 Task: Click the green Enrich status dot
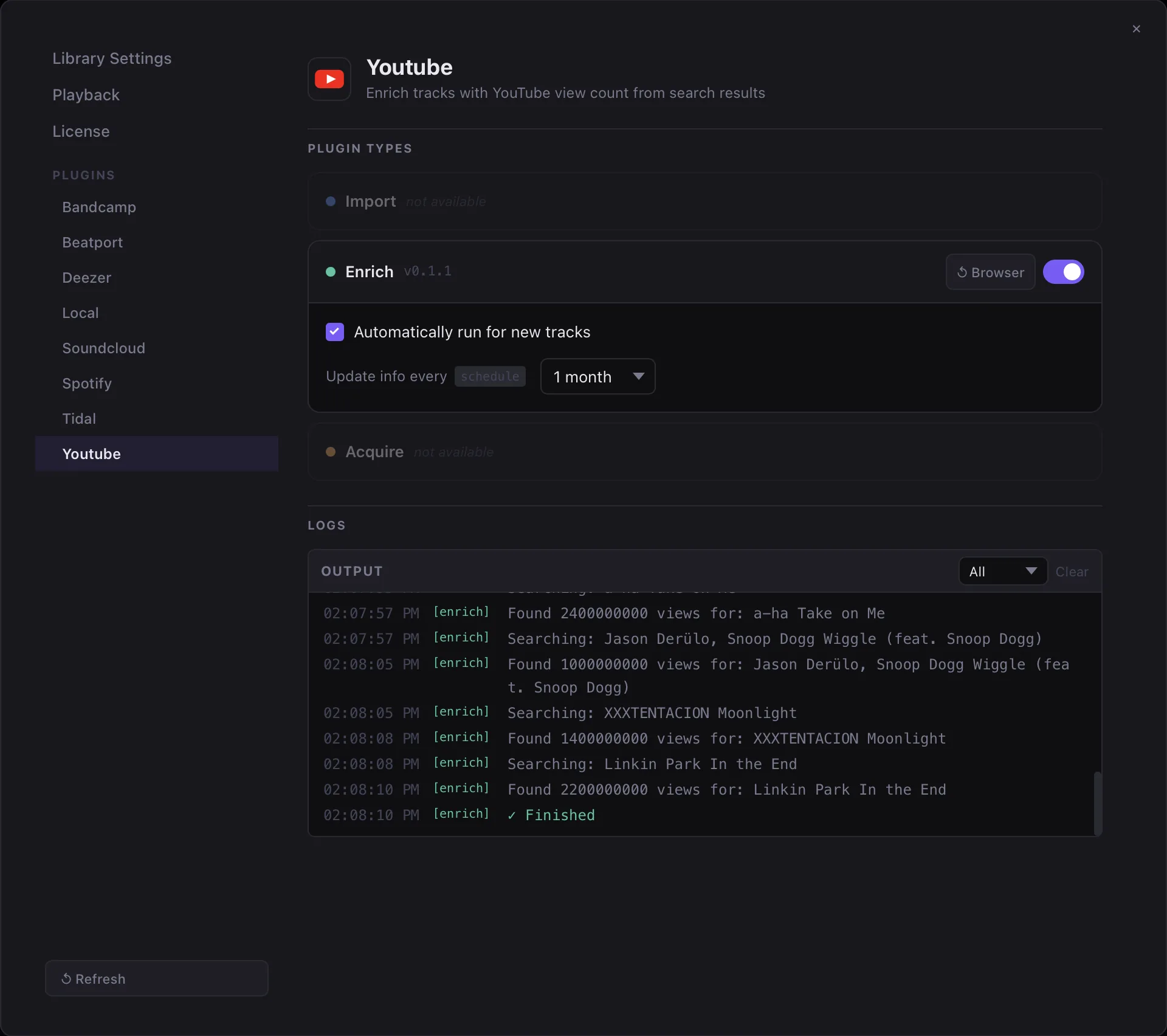coord(331,272)
